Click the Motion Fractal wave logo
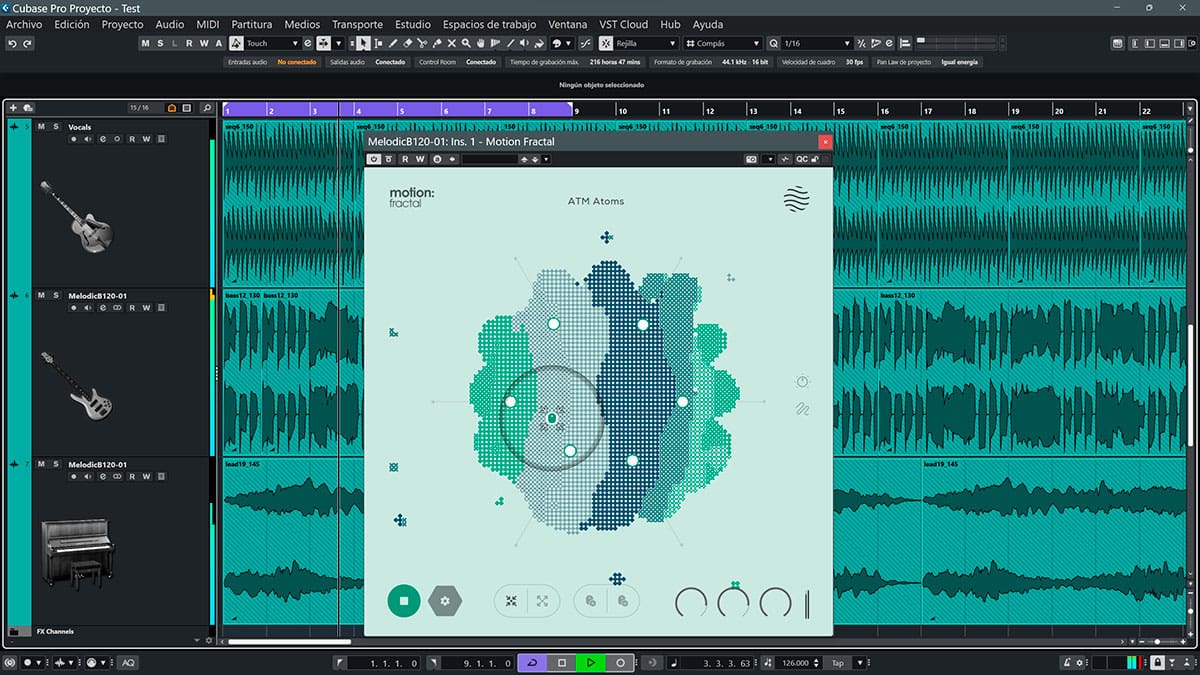Viewport: 1200px width, 675px height. (797, 198)
